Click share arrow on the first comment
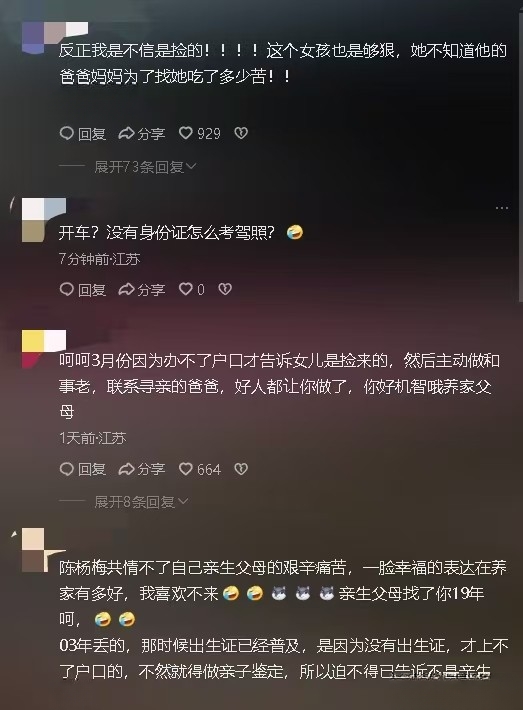The height and width of the screenshot is (710, 523). click(x=142, y=133)
